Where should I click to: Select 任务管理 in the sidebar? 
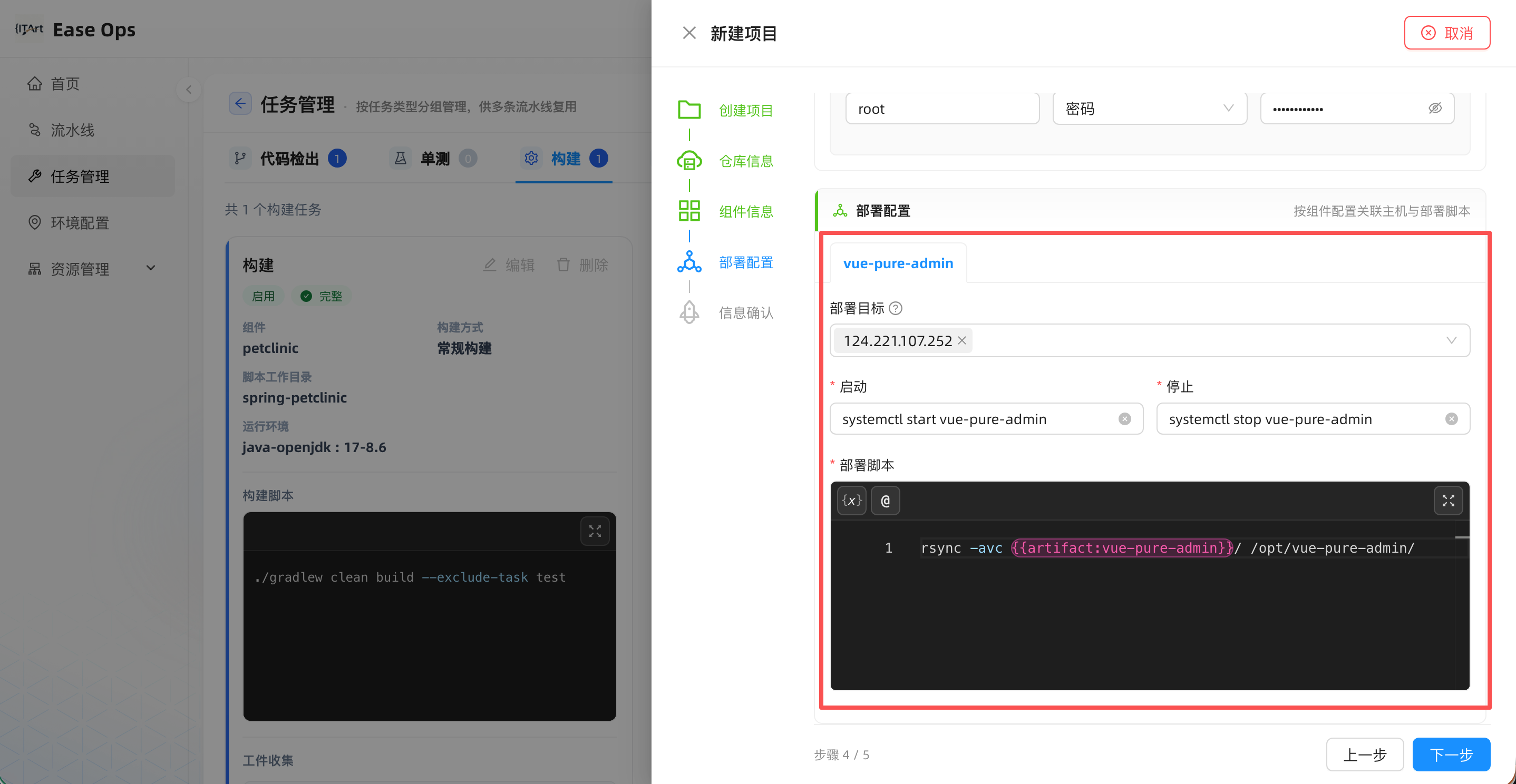coord(92,176)
